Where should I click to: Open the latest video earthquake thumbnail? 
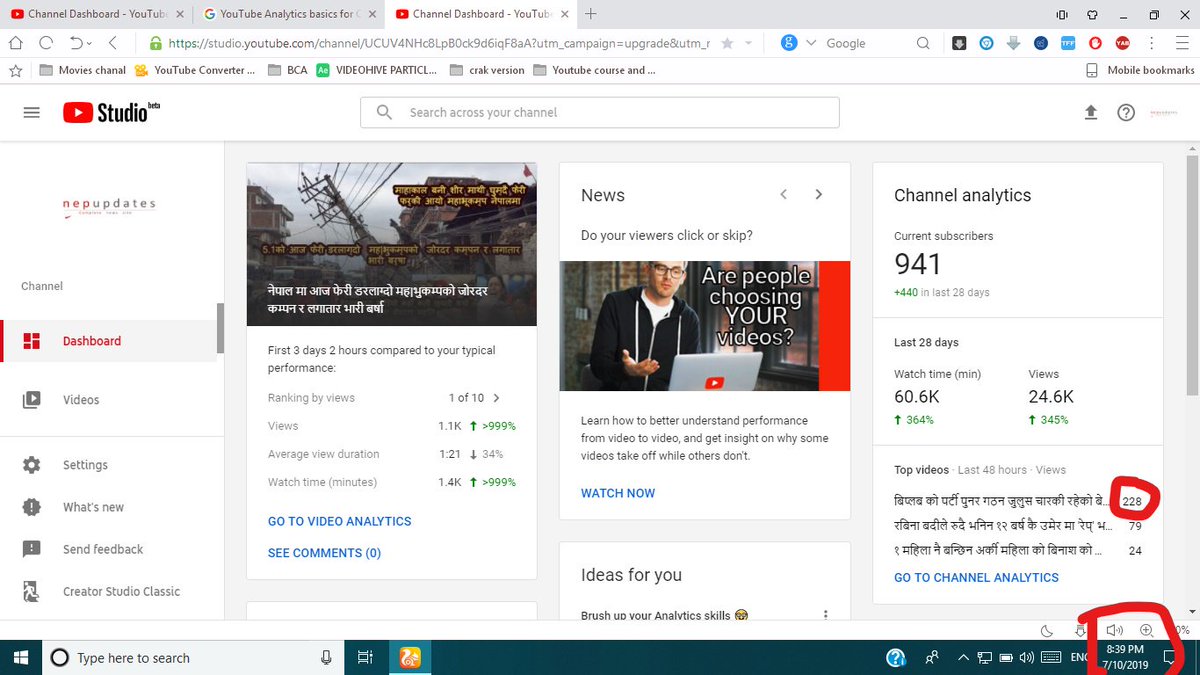(392, 244)
